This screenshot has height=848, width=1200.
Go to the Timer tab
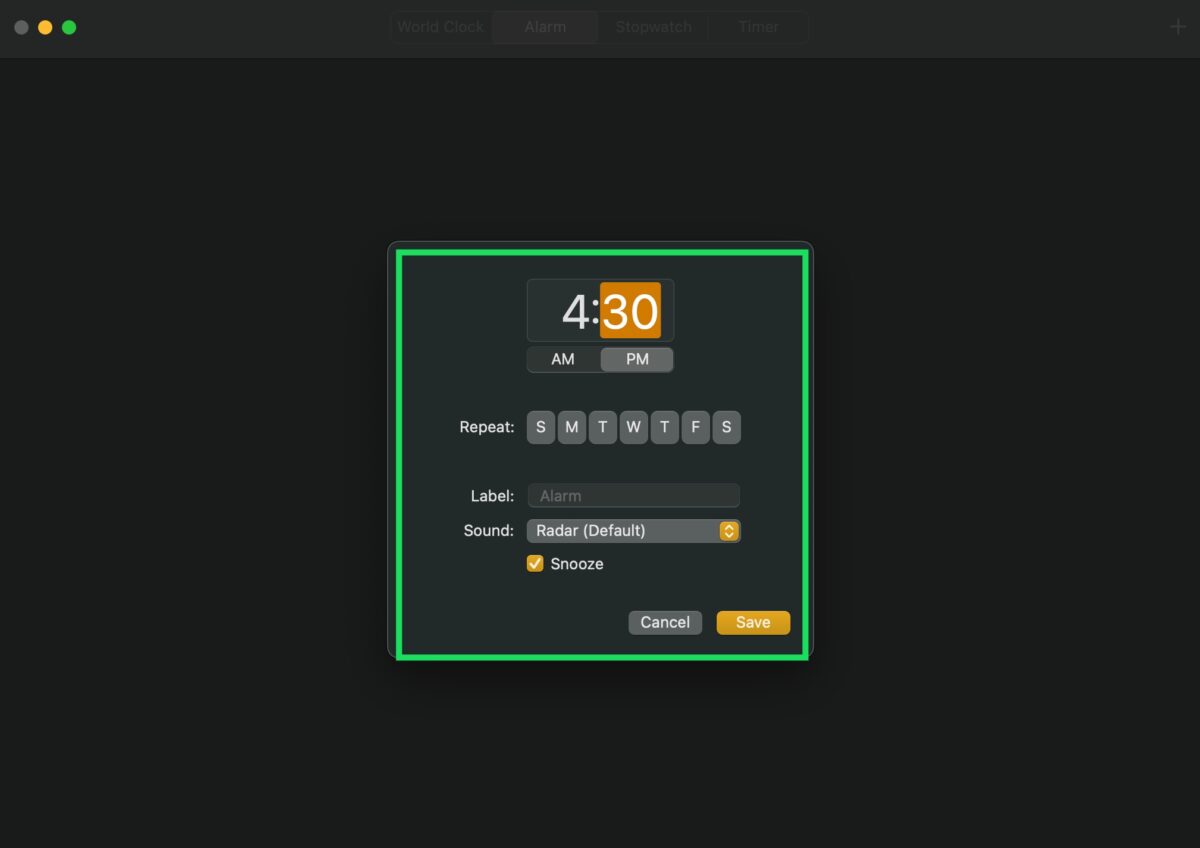758,27
